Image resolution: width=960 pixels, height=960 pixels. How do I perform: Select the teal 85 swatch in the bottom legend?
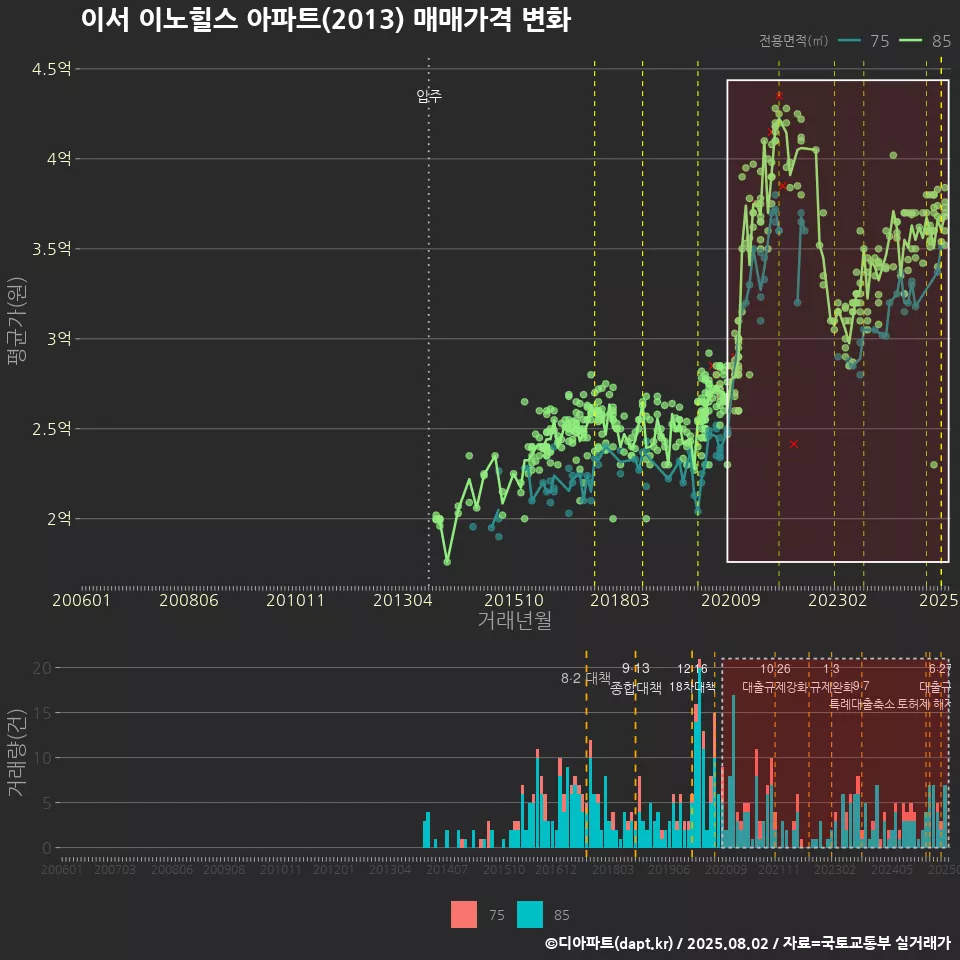click(x=530, y=915)
